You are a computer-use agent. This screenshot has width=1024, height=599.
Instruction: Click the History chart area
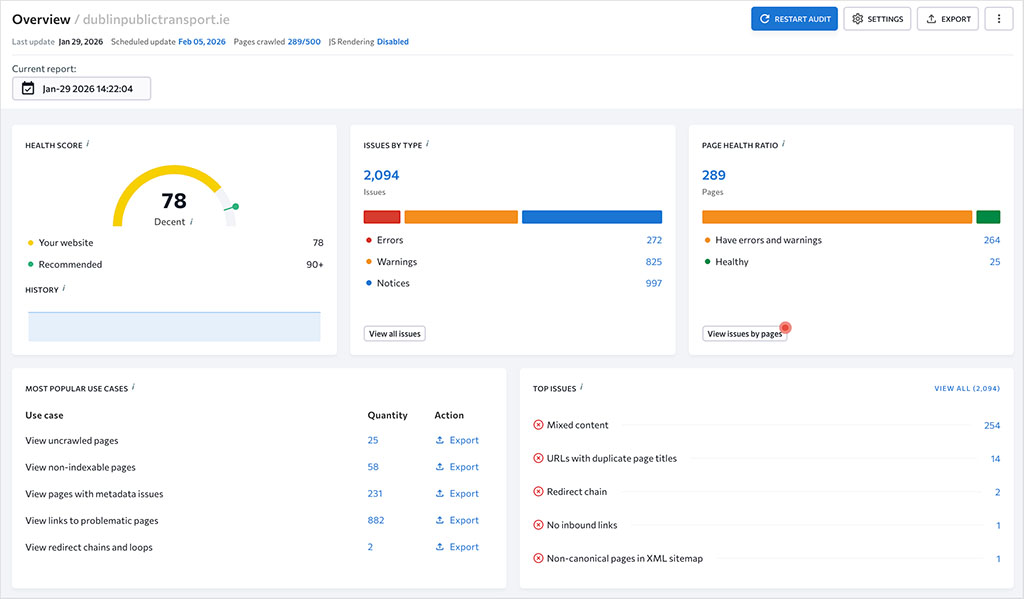pyautogui.click(x=172, y=326)
